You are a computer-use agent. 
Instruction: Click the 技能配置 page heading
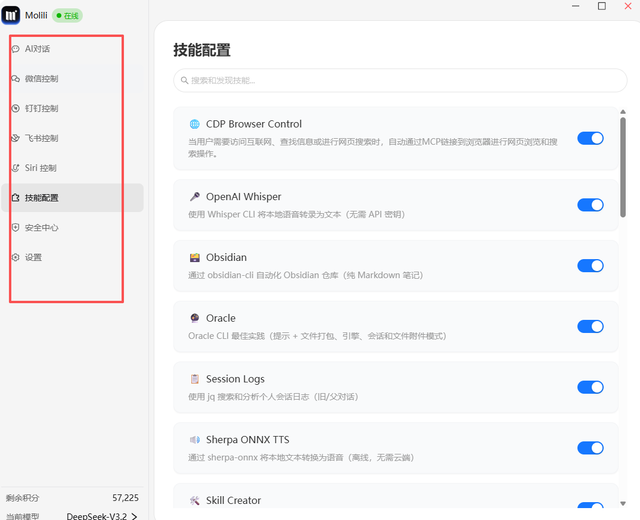coord(202,50)
